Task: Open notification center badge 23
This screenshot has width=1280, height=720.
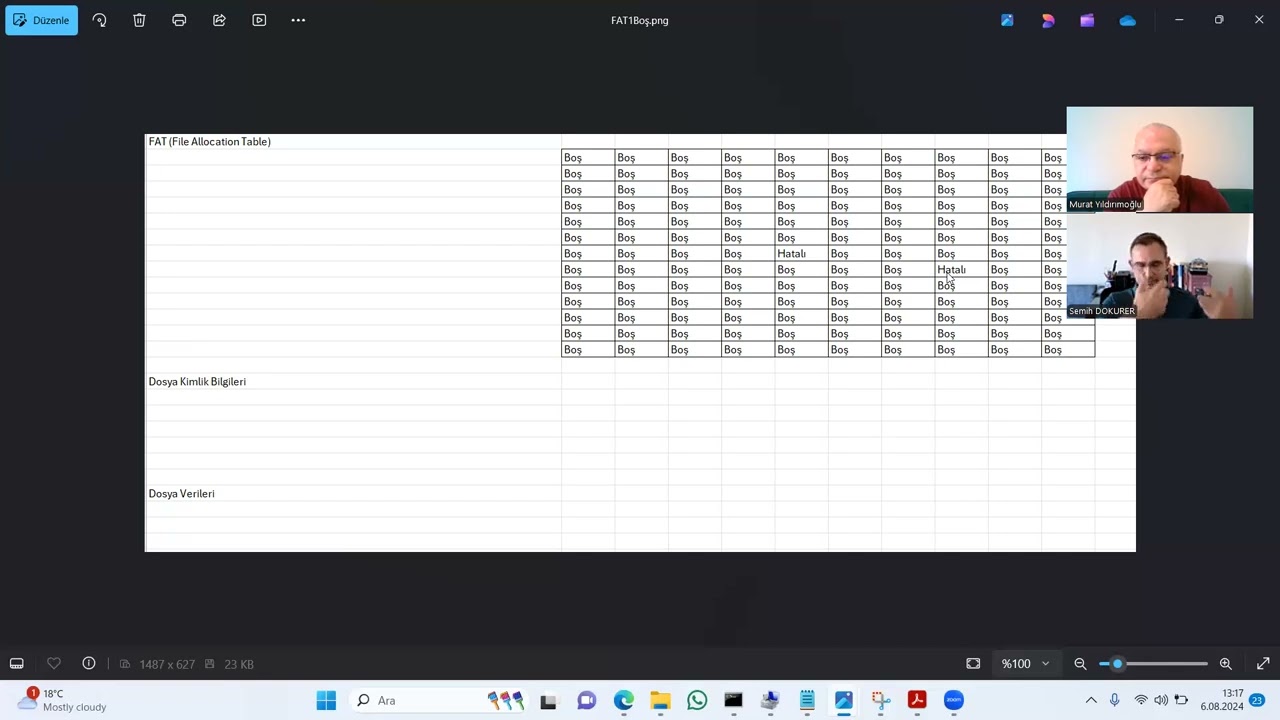Action: point(1257,700)
